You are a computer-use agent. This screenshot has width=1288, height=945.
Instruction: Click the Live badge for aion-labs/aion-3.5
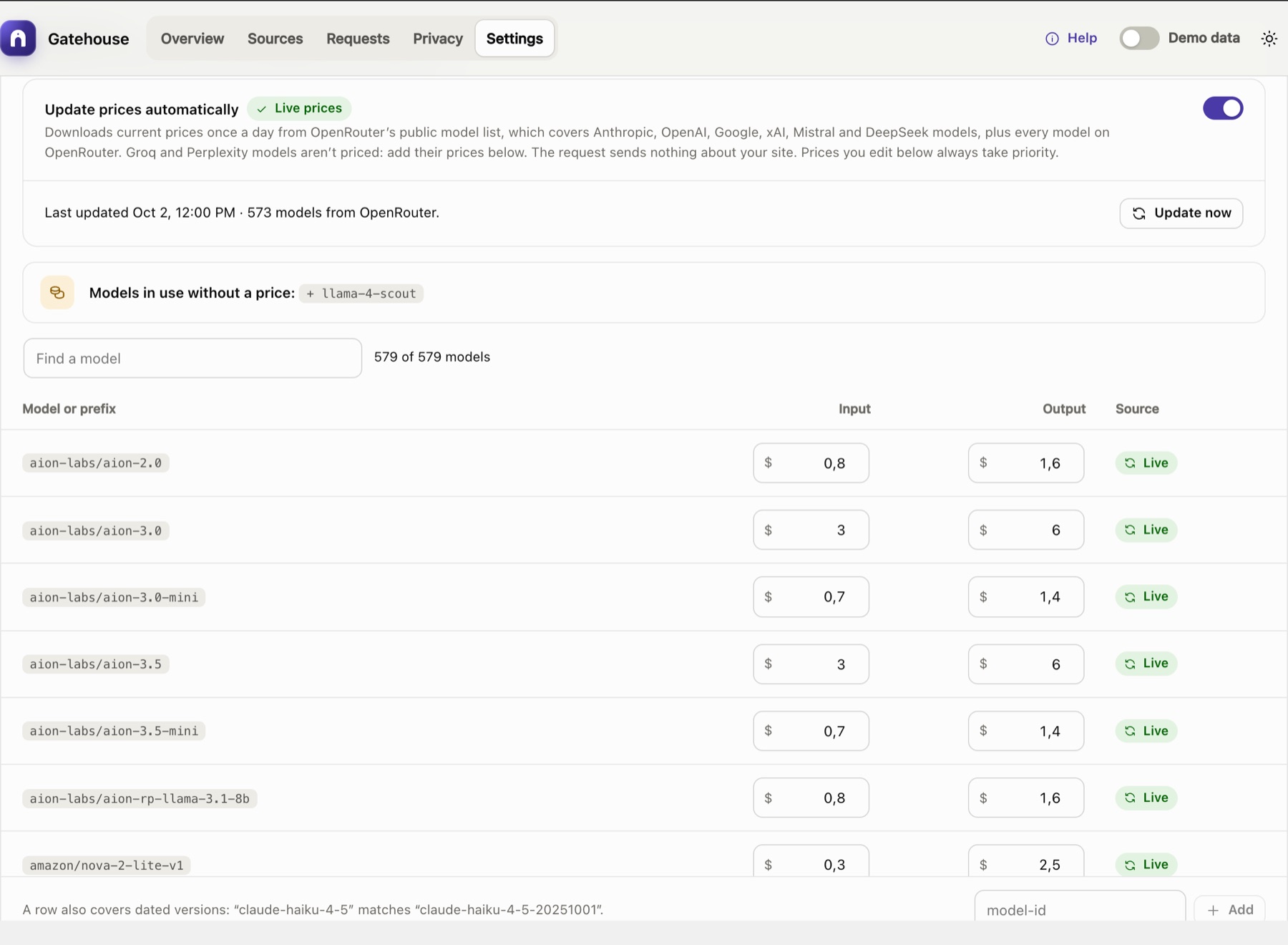coord(1146,664)
